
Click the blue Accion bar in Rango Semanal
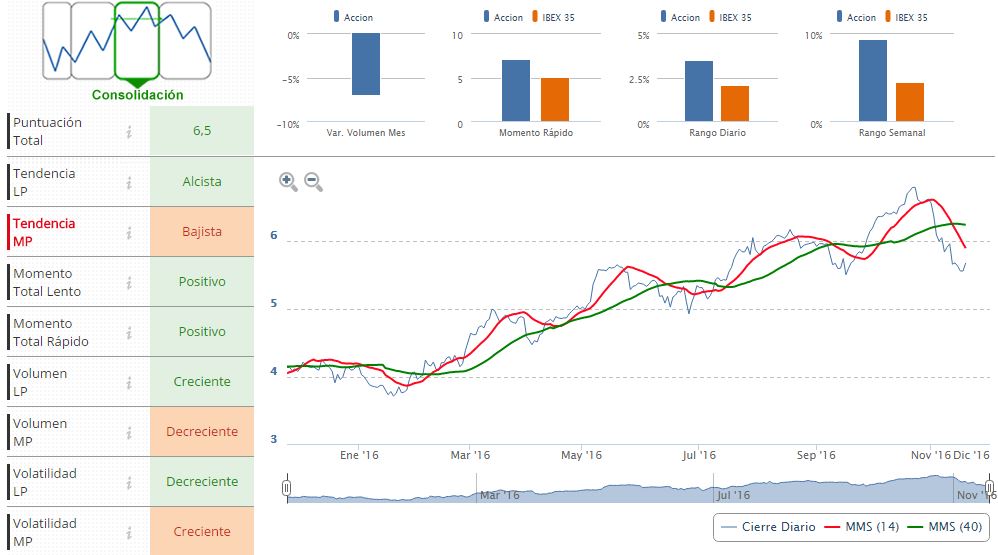pos(873,80)
